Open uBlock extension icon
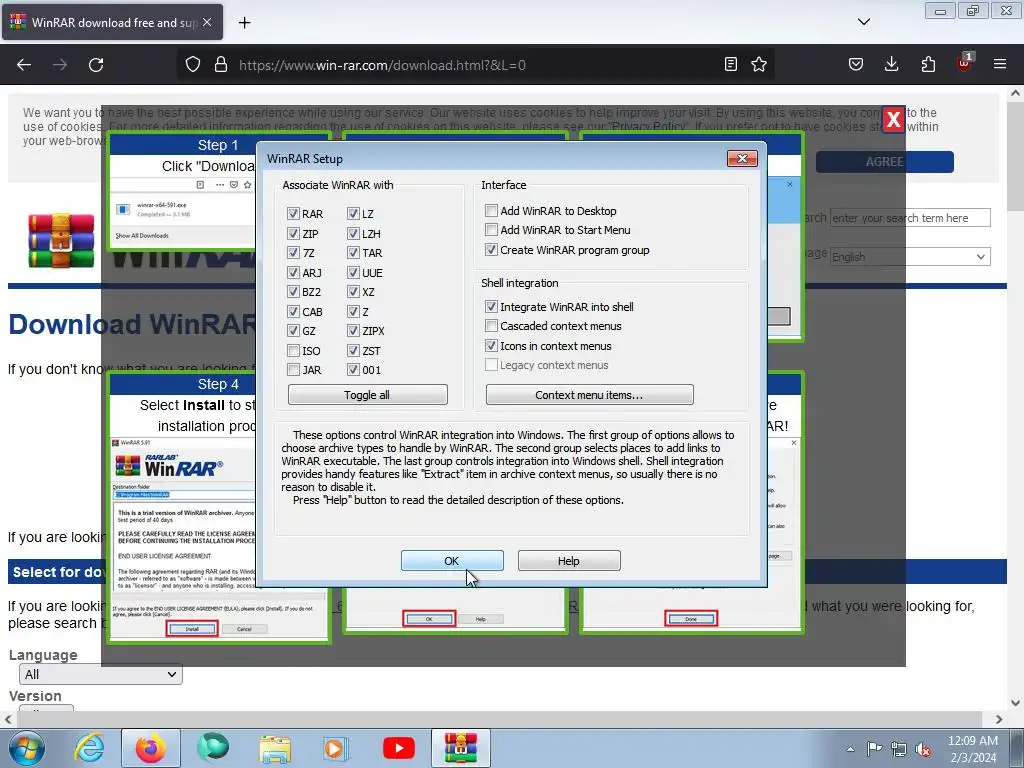The image size is (1024, 768). (965, 63)
